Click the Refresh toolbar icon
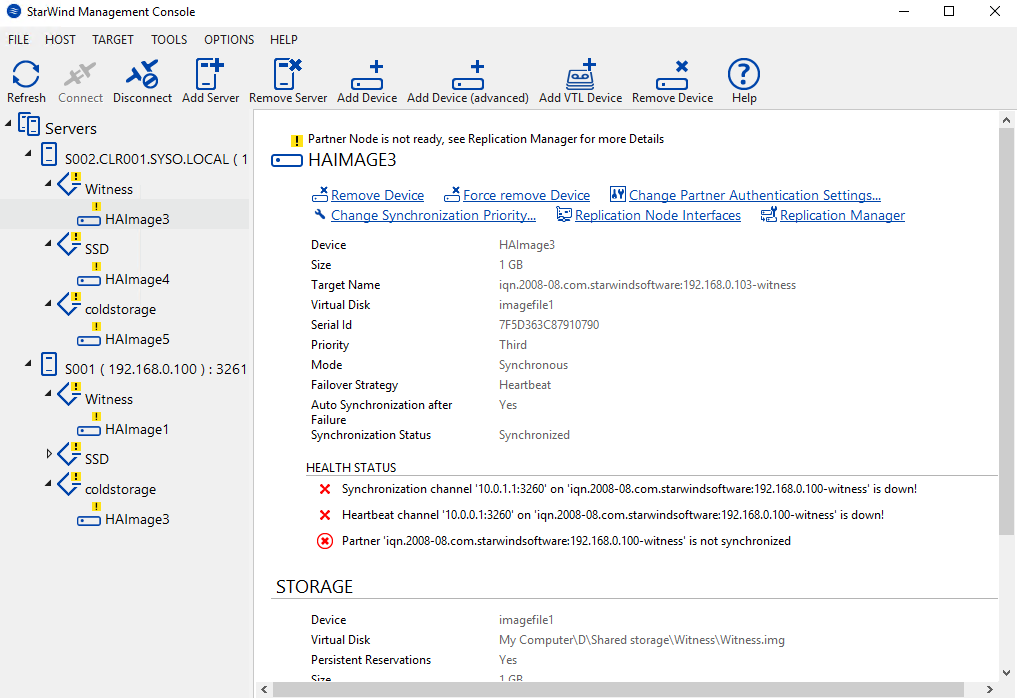 [x=26, y=81]
